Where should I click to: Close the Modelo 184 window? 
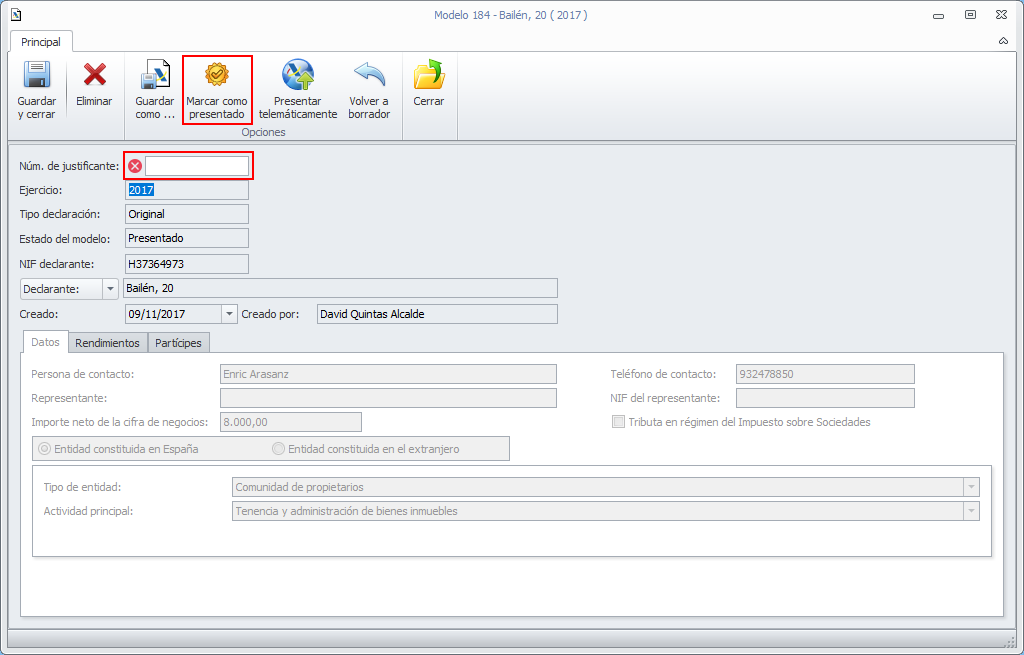tap(1001, 15)
